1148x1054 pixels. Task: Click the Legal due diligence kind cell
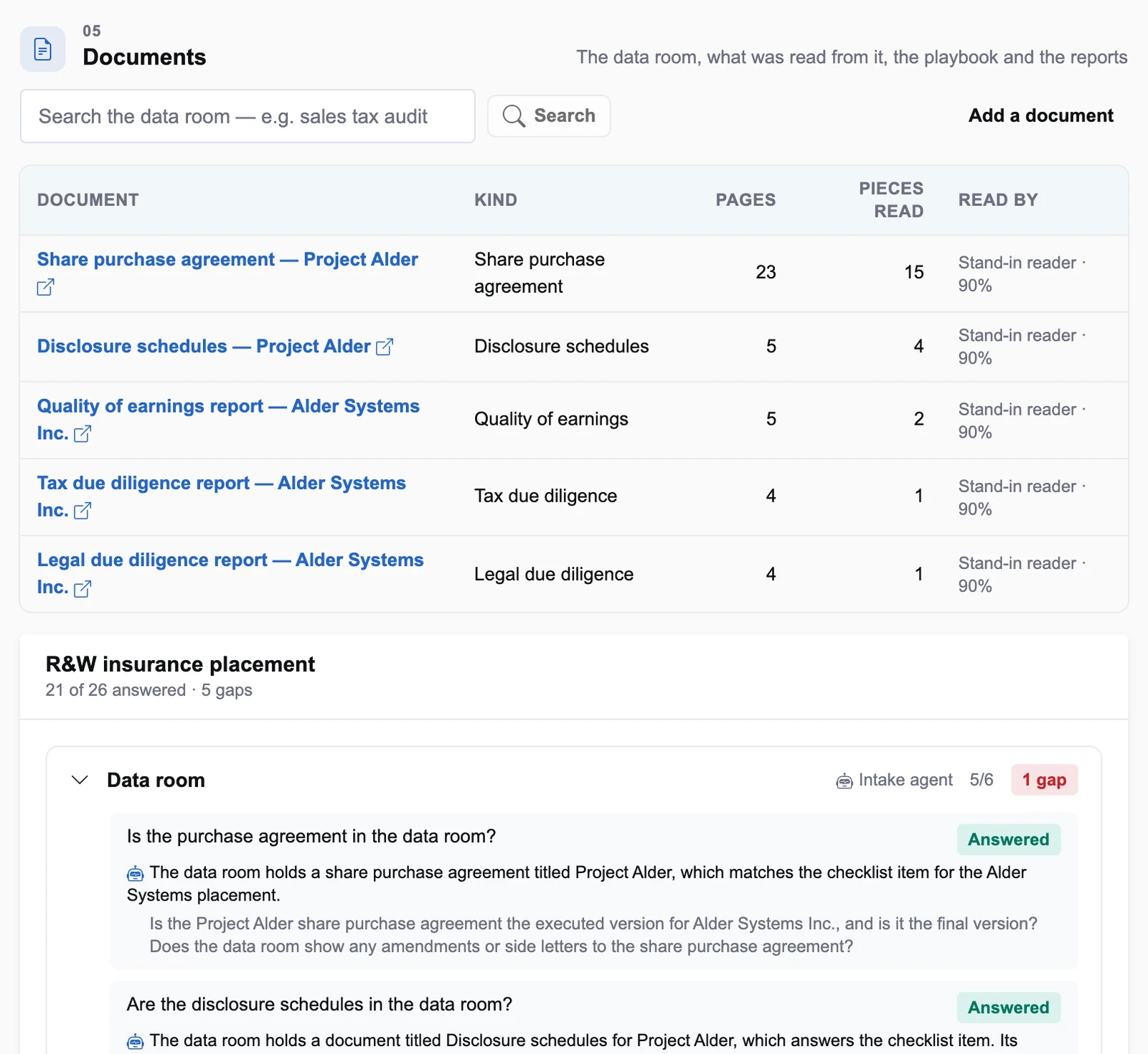(x=554, y=574)
